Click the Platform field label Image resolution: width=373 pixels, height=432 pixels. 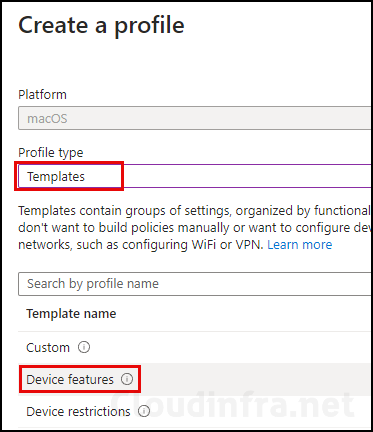42,95
